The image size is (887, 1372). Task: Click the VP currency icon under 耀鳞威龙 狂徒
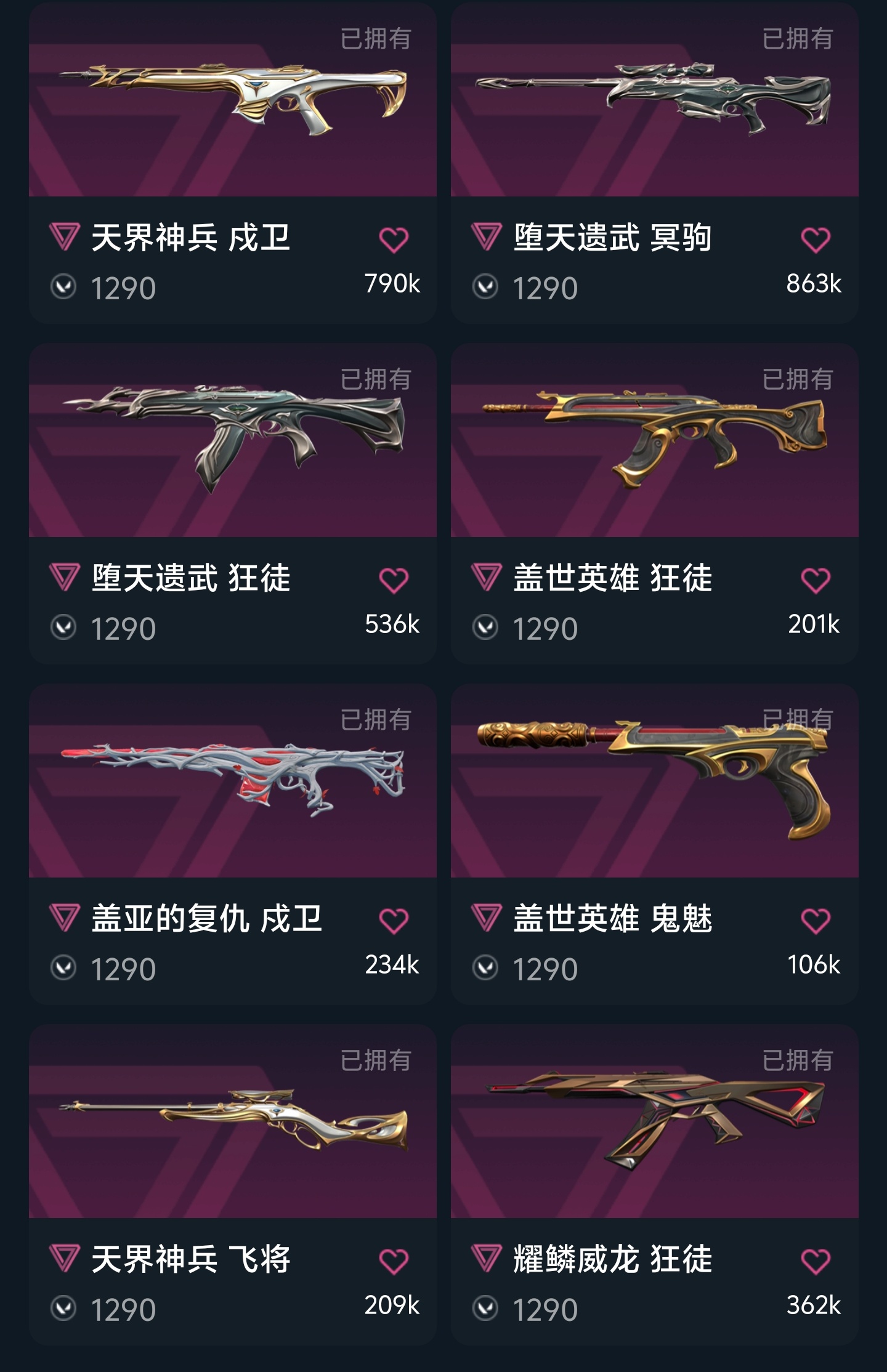[x=485, y=1309]
